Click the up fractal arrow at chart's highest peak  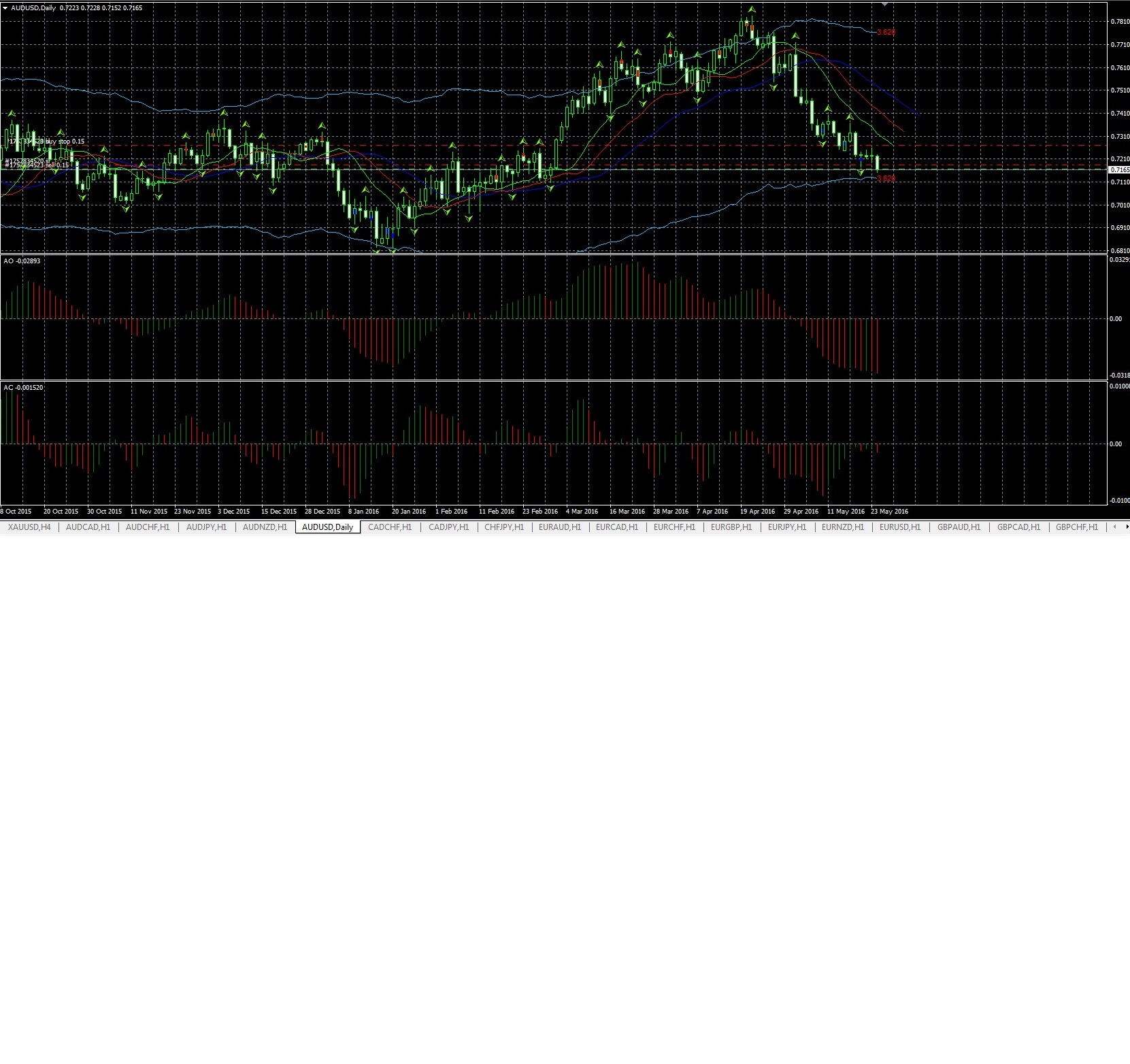point(752,10)
